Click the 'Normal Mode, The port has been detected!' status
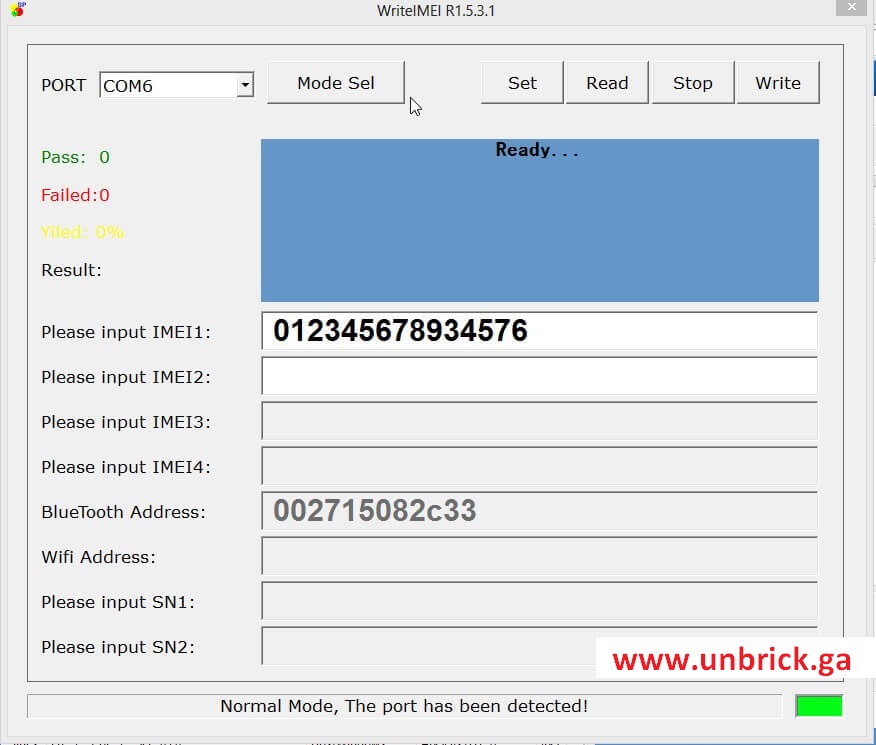The width and height of the screenshot is (876, 745). 404,706
